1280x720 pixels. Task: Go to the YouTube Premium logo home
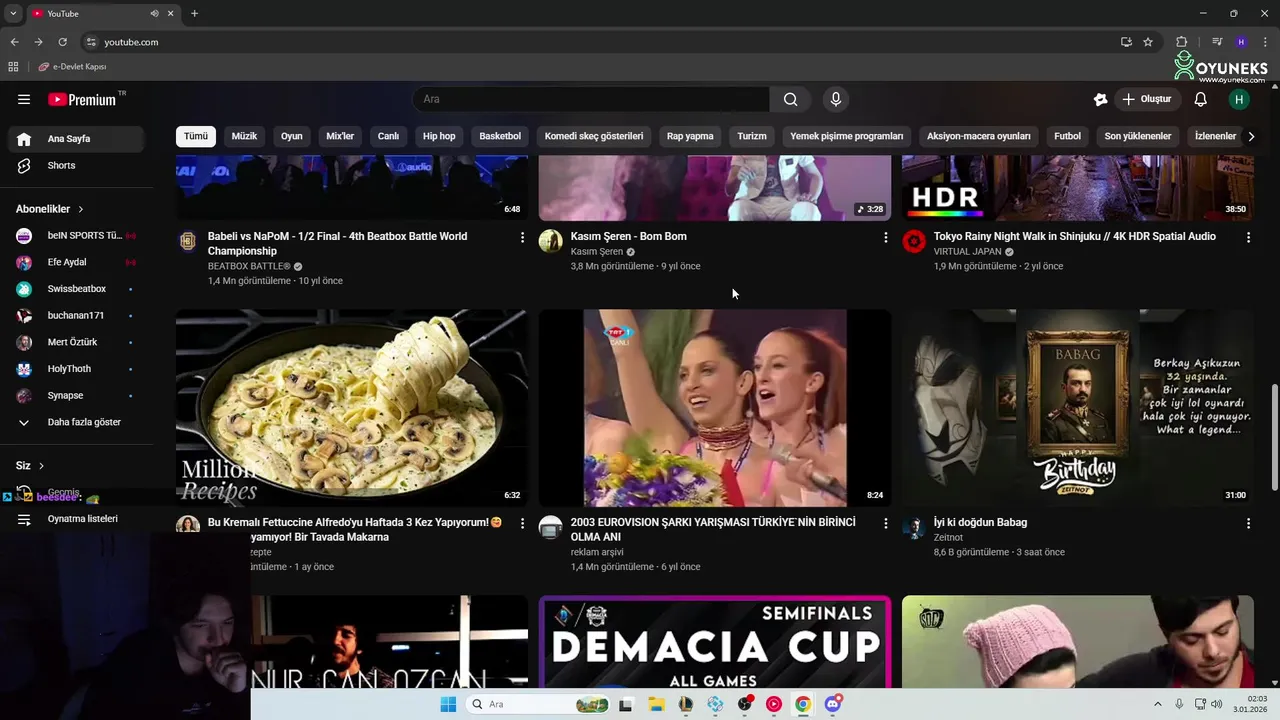pyautogui.click(x=84, y=99)
